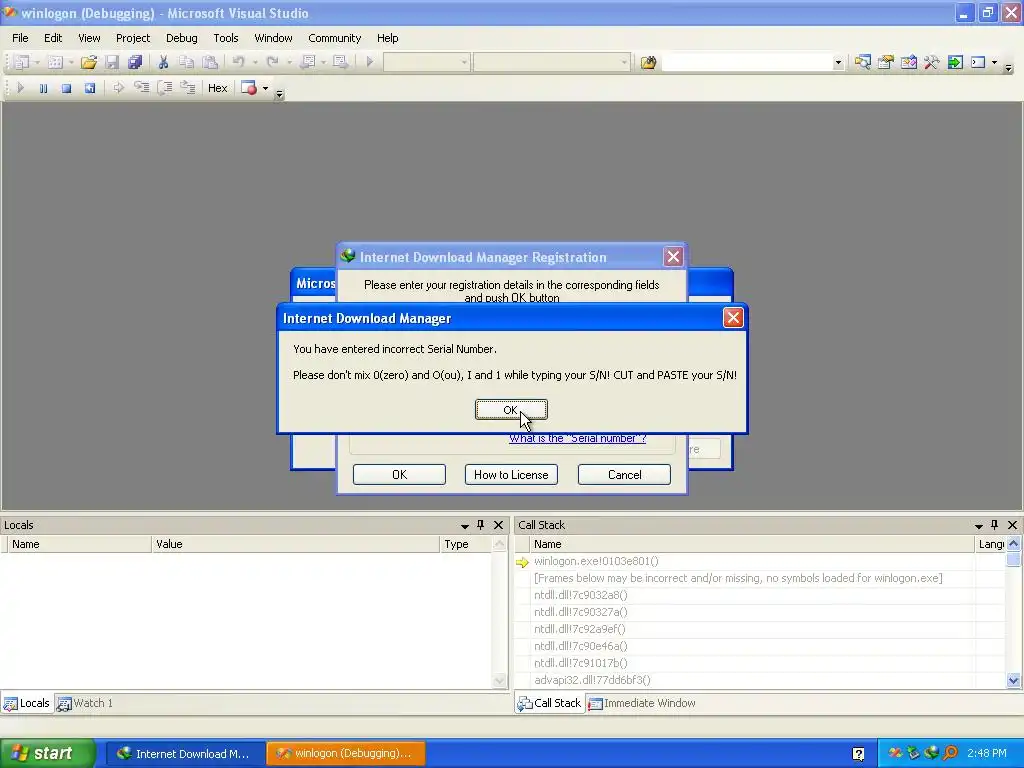Open the Solution Platforms combo box
The width and height of the screenshot is (1024, 768).
(552, 62)
